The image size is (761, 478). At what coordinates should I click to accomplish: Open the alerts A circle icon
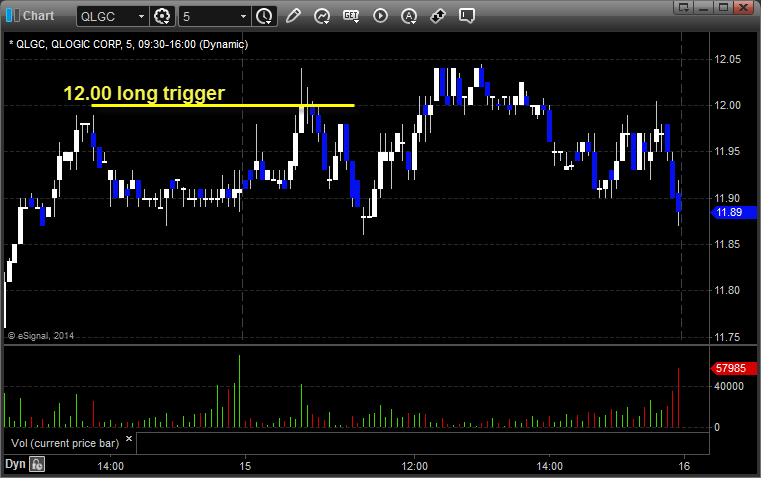click(x=409, y=16)
